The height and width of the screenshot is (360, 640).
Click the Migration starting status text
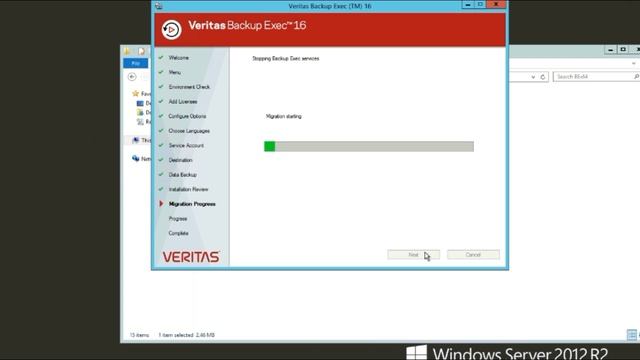click(x=284, y=117)
